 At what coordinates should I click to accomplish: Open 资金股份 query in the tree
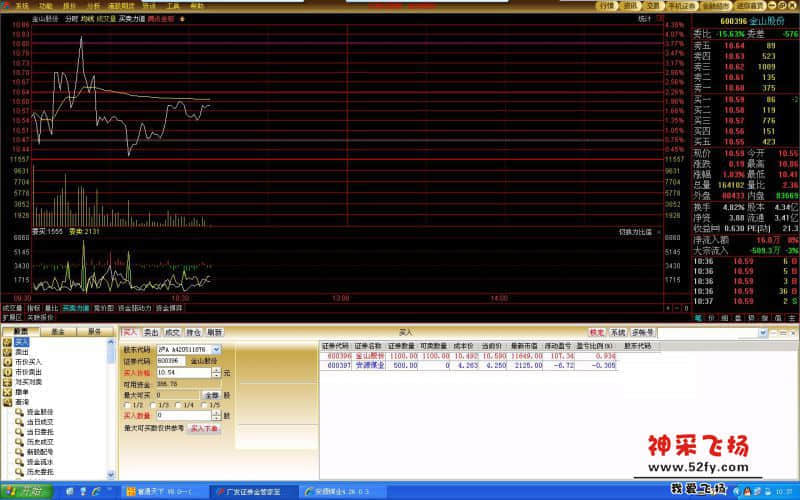[19, 412]
